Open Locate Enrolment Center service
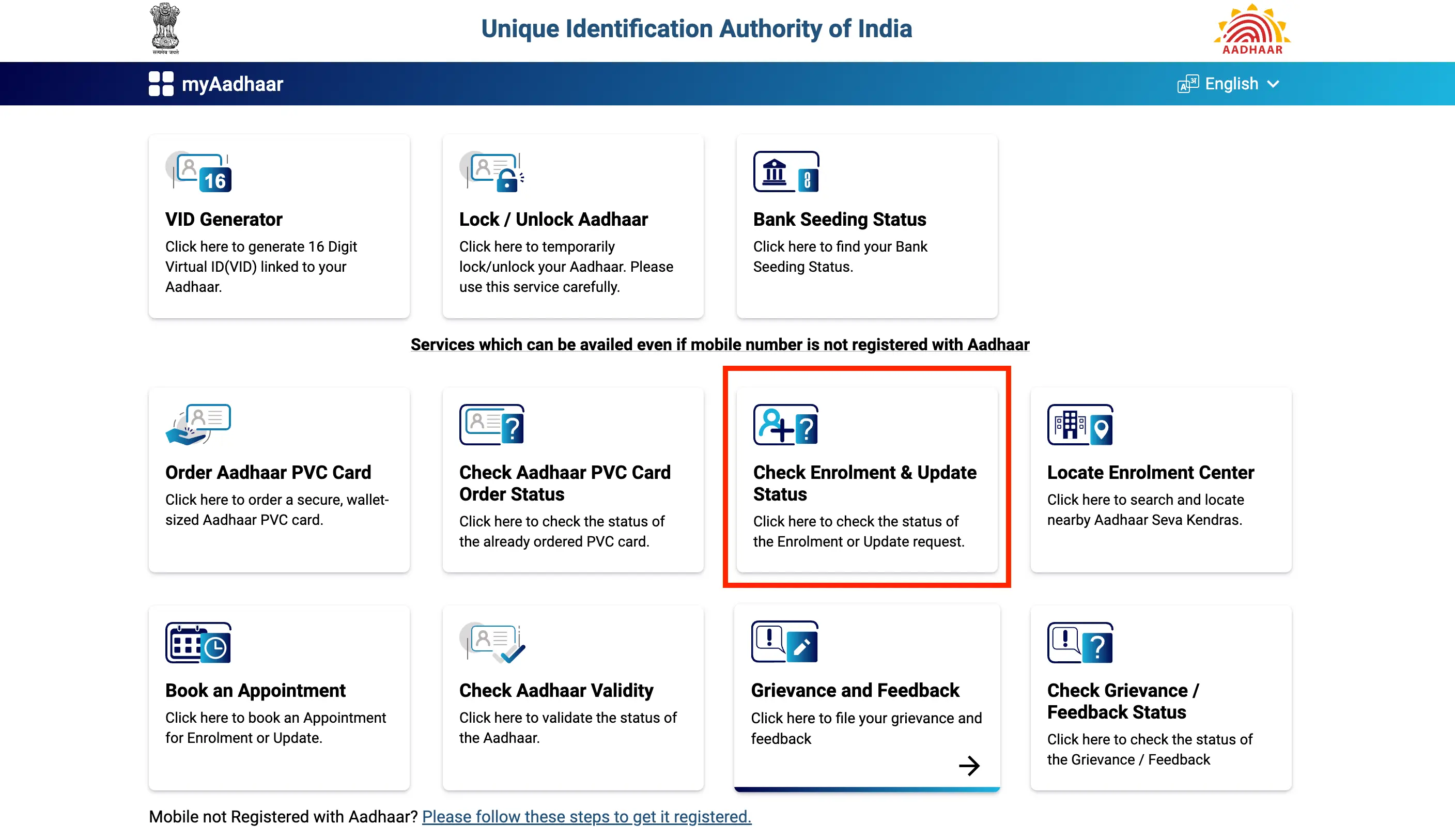This screenshot has height=840, width=1455. [1161, 479]
